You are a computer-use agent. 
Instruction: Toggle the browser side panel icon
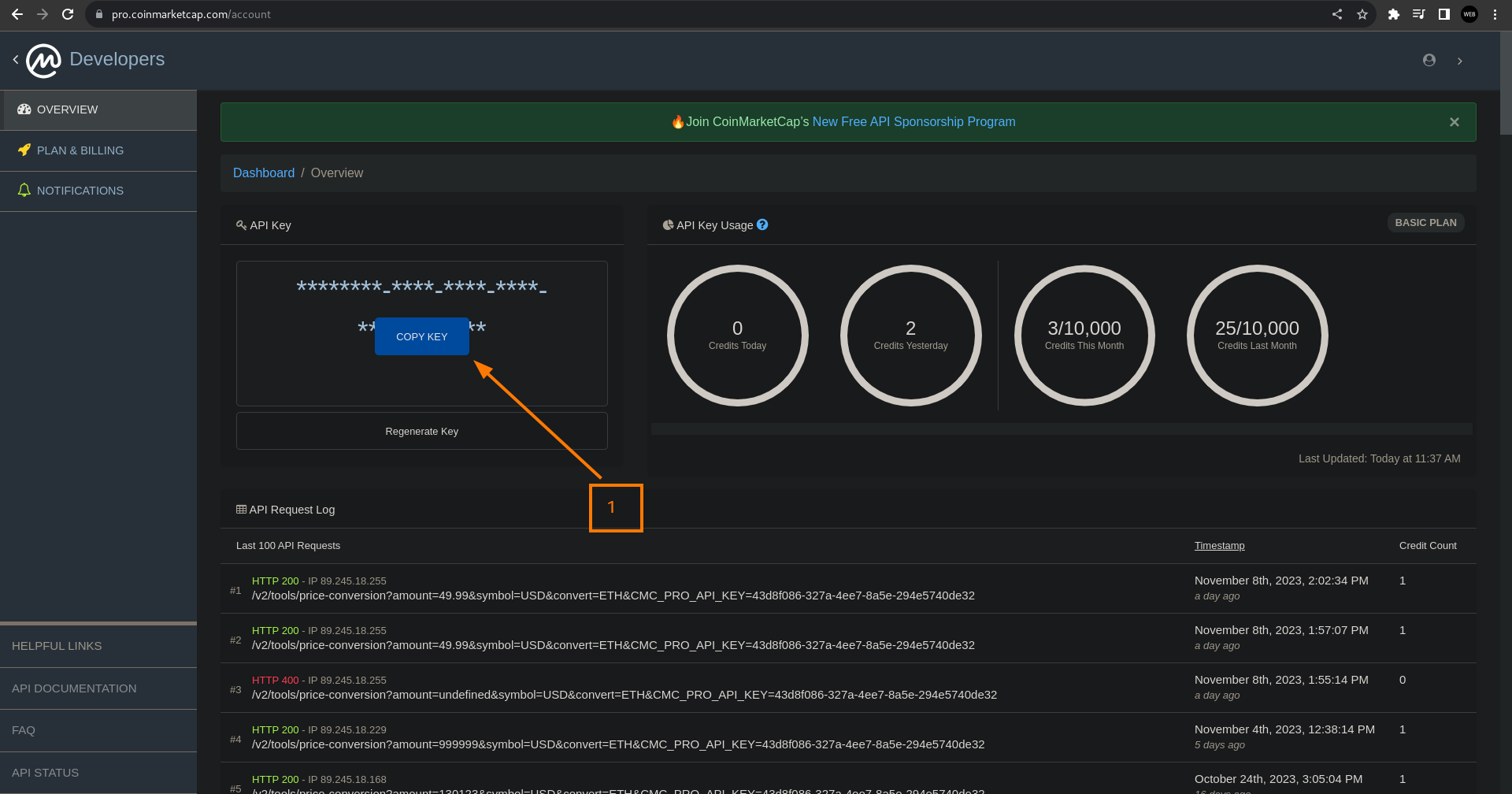(x=1444, y=14)
